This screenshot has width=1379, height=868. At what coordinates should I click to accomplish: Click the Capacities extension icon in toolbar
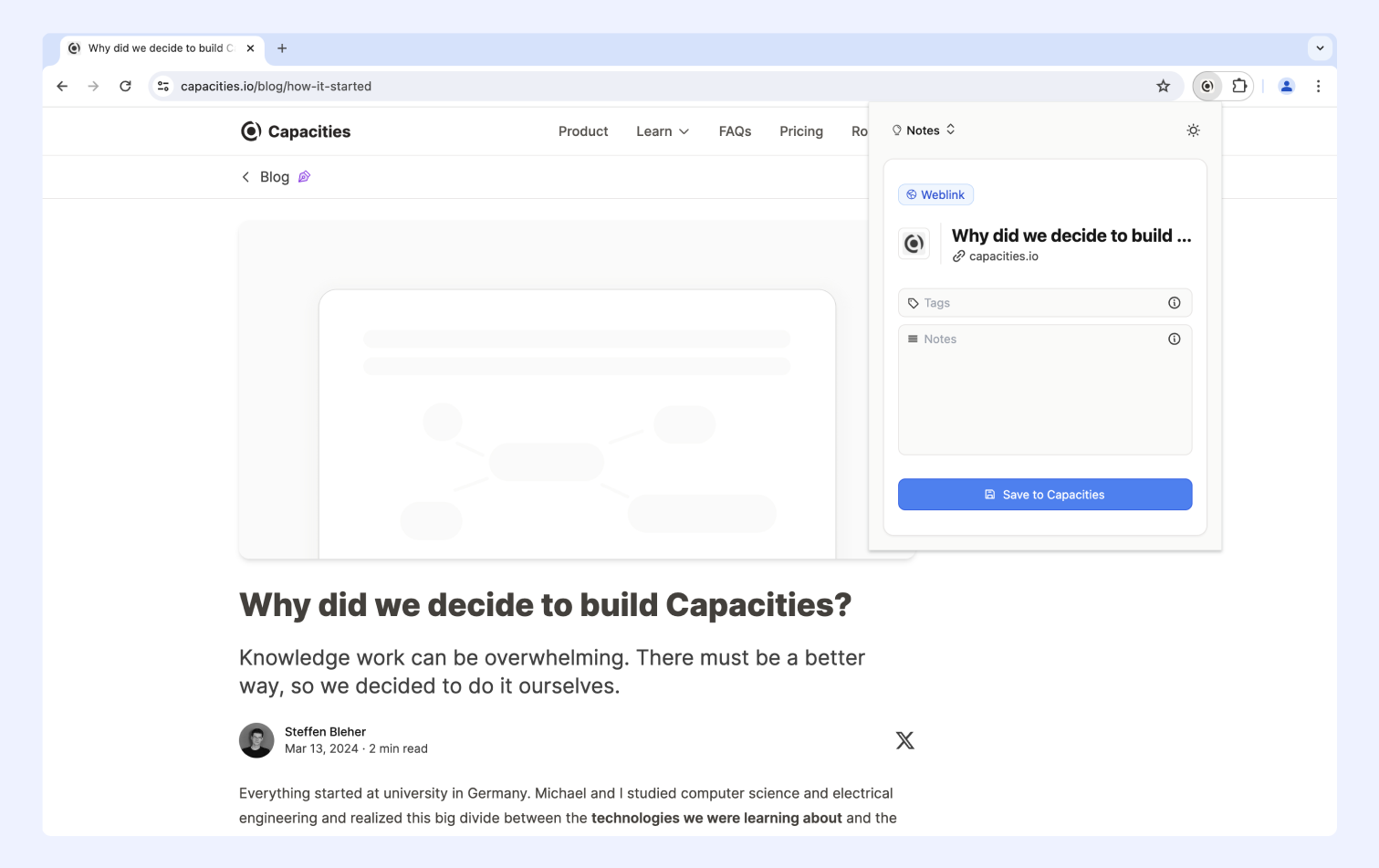tap(1207, 86)
